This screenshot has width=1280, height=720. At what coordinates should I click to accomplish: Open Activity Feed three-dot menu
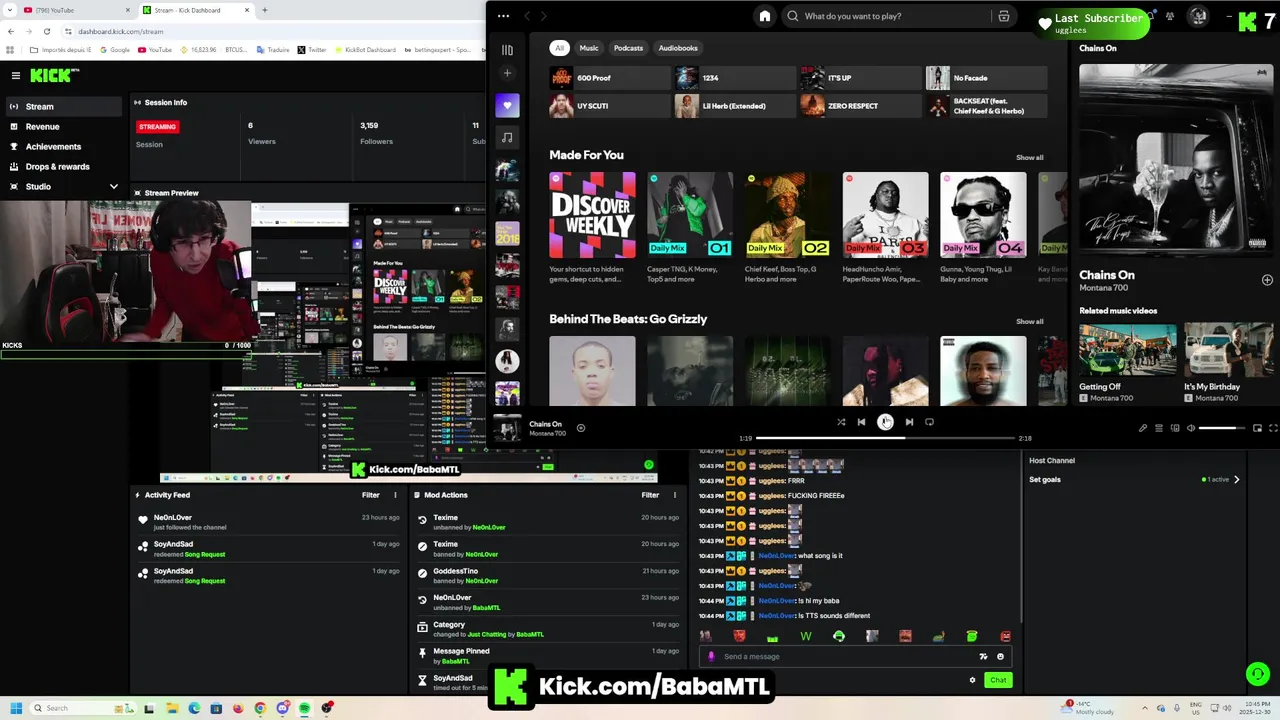pos(395,495)
